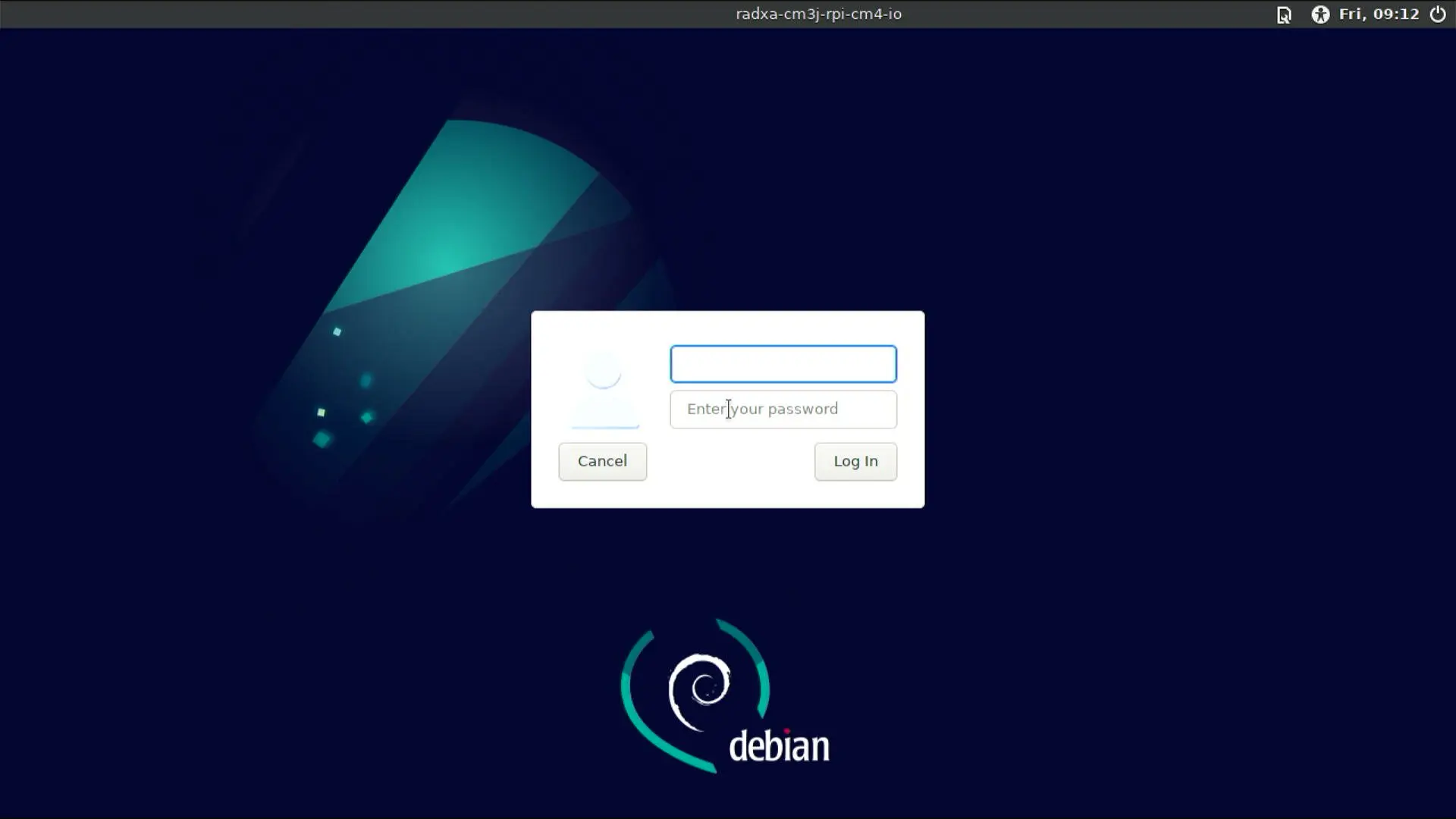Click the radxa-cm3j-rpi-cm4-io hostname label
Viewport: 1456px width, 819px height.
click(818, 14)
